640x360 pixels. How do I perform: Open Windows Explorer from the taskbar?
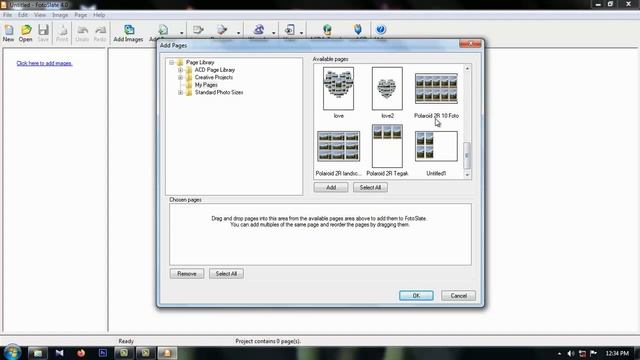[38, 353]
